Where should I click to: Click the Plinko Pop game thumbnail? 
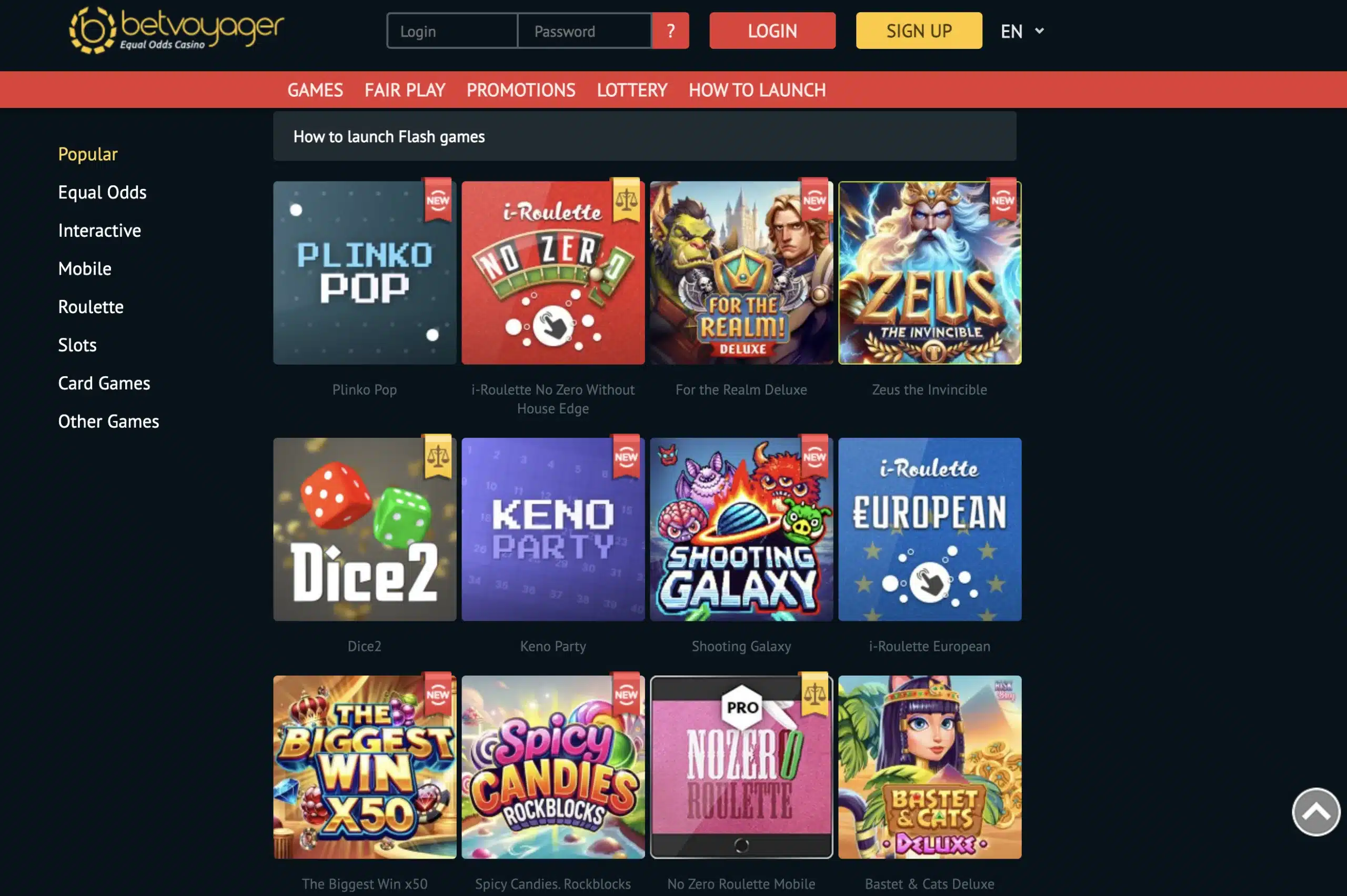point(365,273)
